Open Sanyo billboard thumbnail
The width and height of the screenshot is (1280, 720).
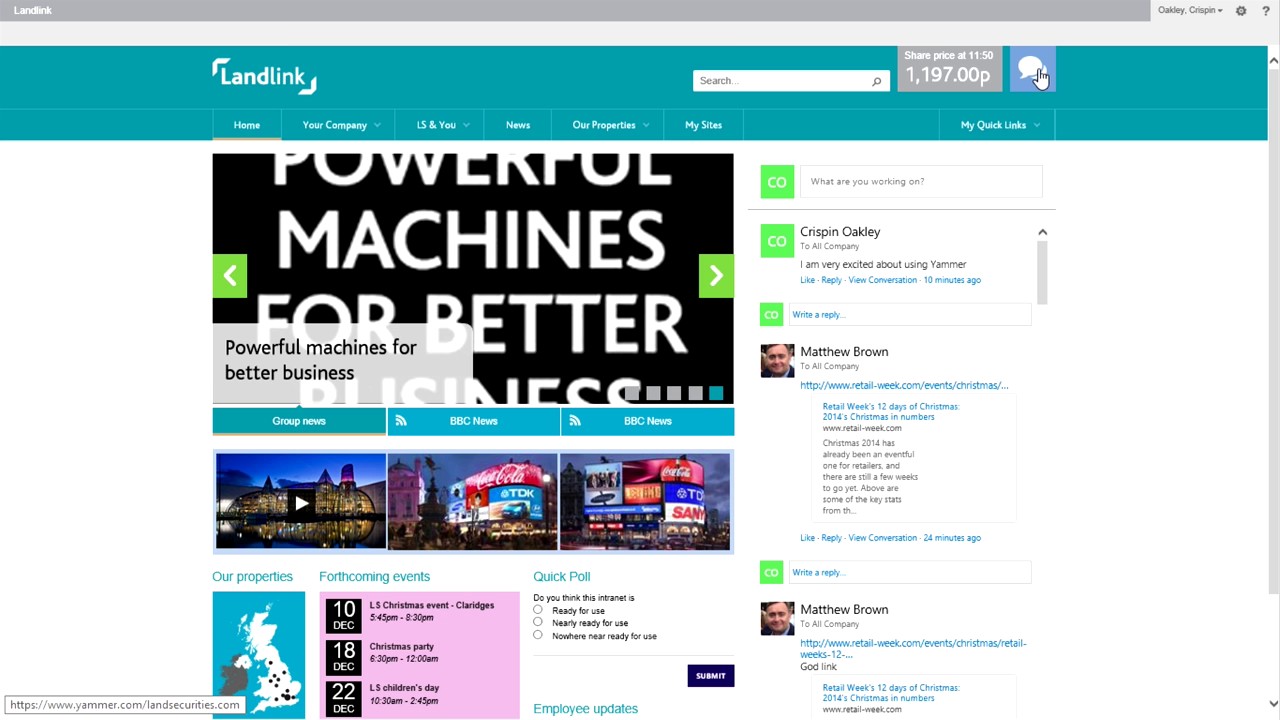pos(645,502)
